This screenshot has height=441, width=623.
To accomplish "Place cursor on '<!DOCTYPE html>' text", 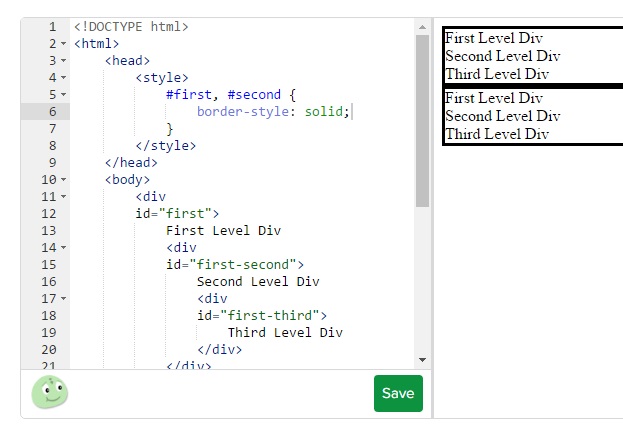I will tap(131, 27).
